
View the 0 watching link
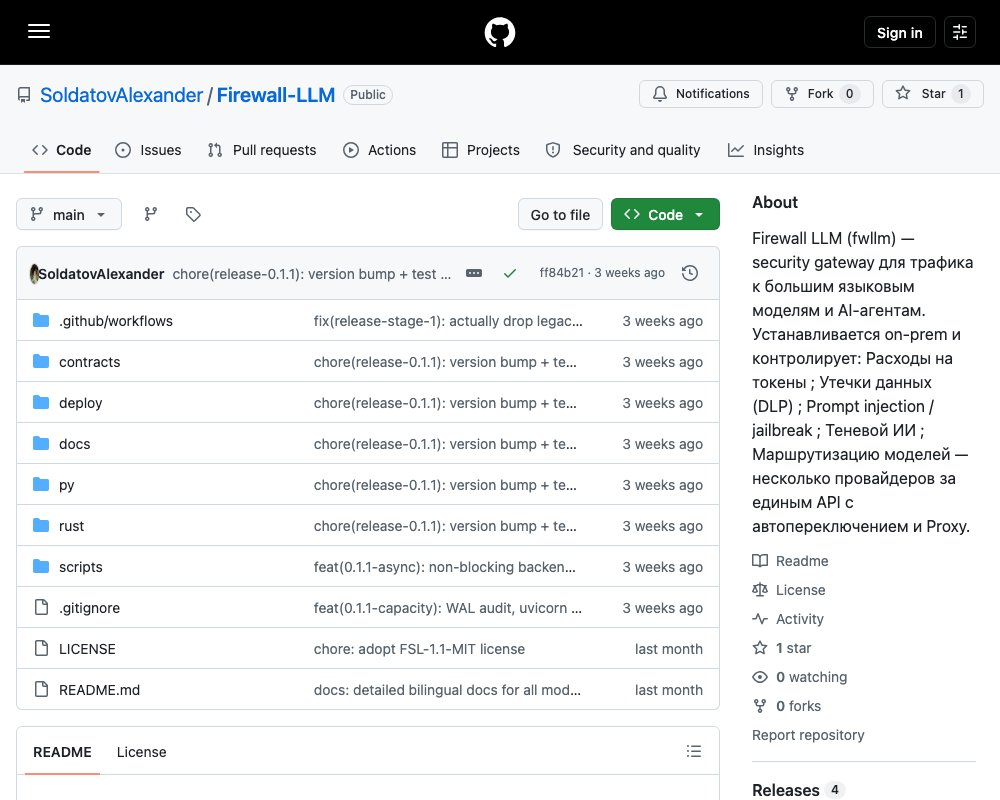click(800, 677)
